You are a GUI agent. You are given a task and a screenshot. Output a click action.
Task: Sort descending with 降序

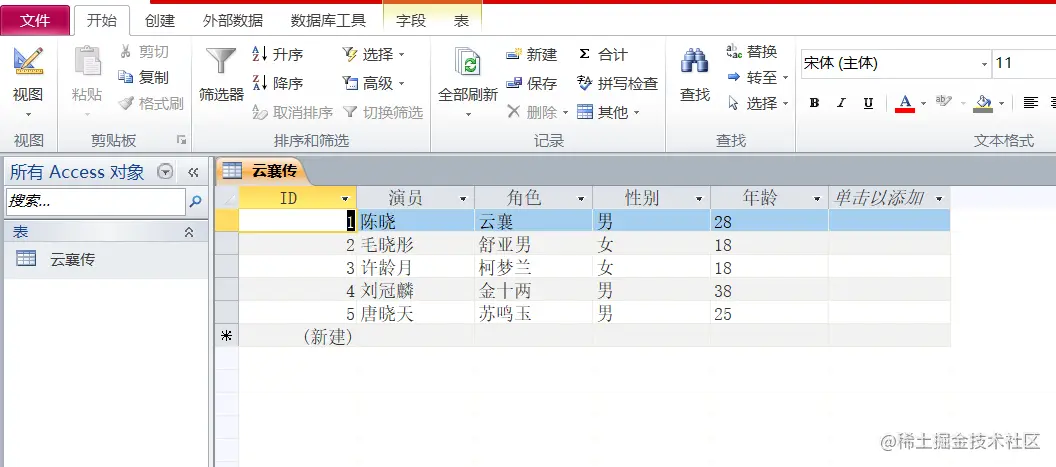tap(277, 84)
